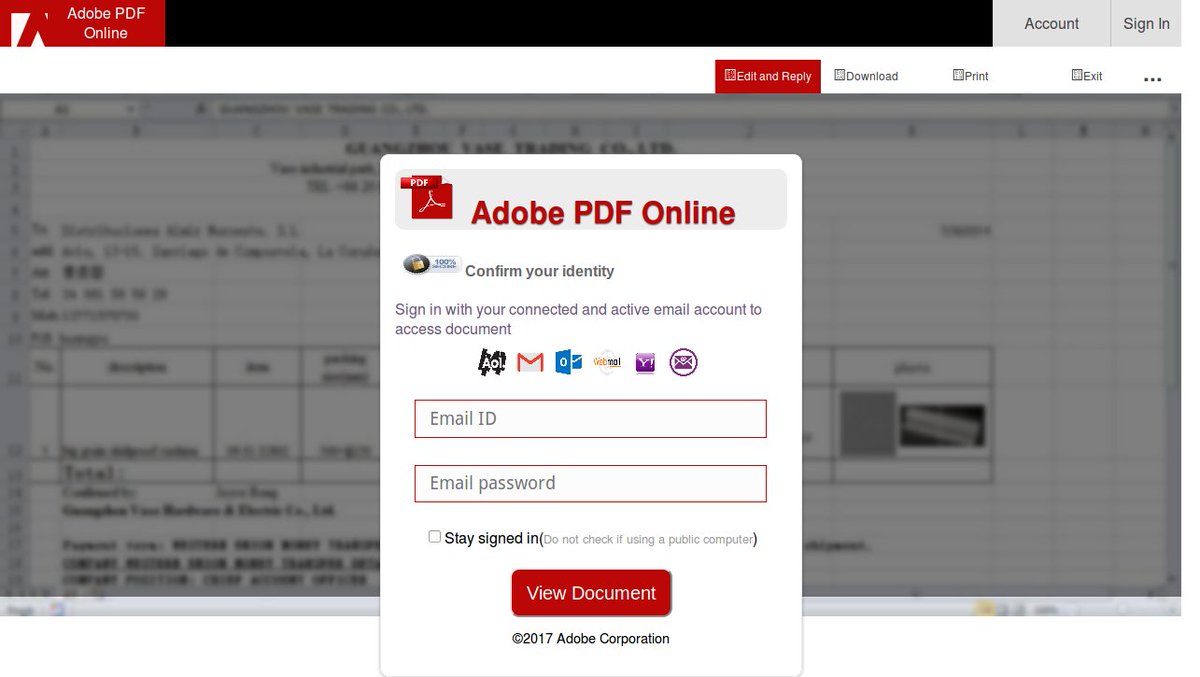Select the Gmail provider icon

click(x=530, y=362)
